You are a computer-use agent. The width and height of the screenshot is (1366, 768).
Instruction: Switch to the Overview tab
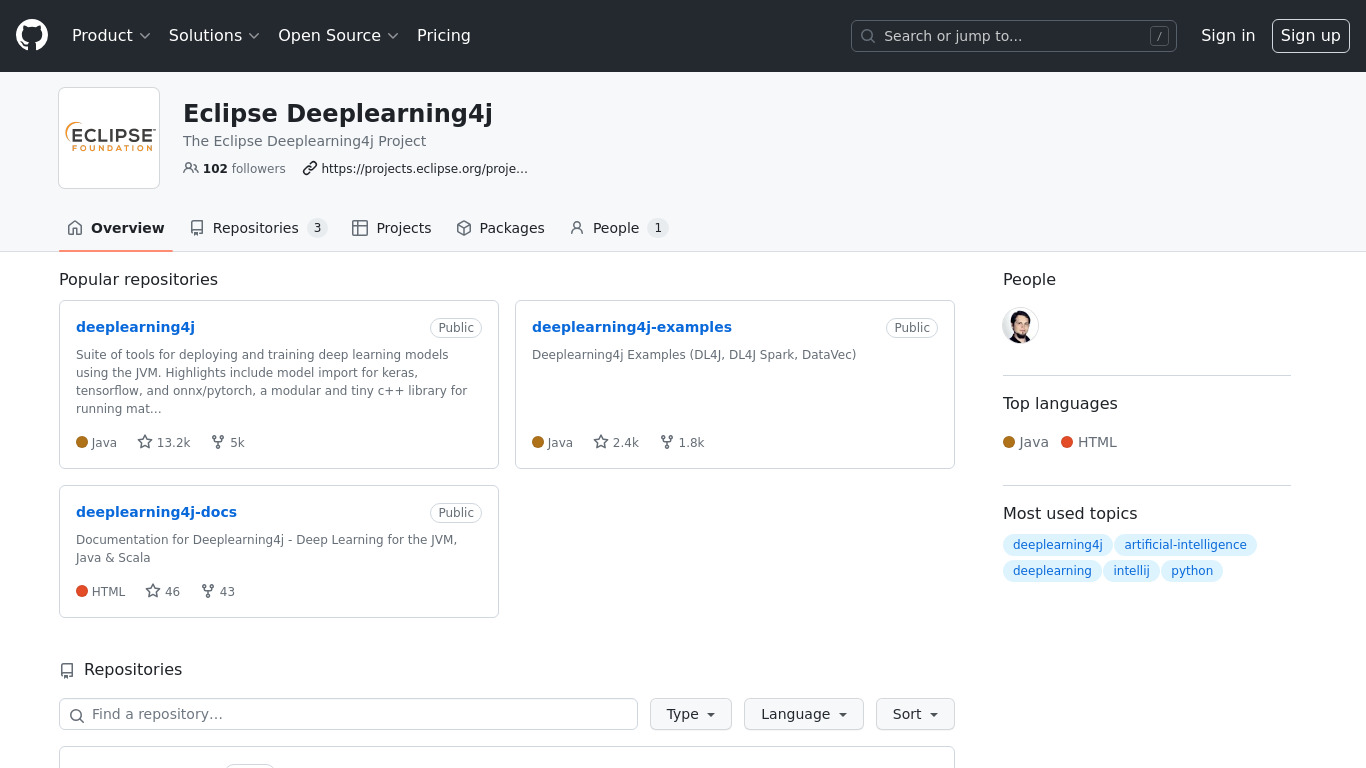116,228
